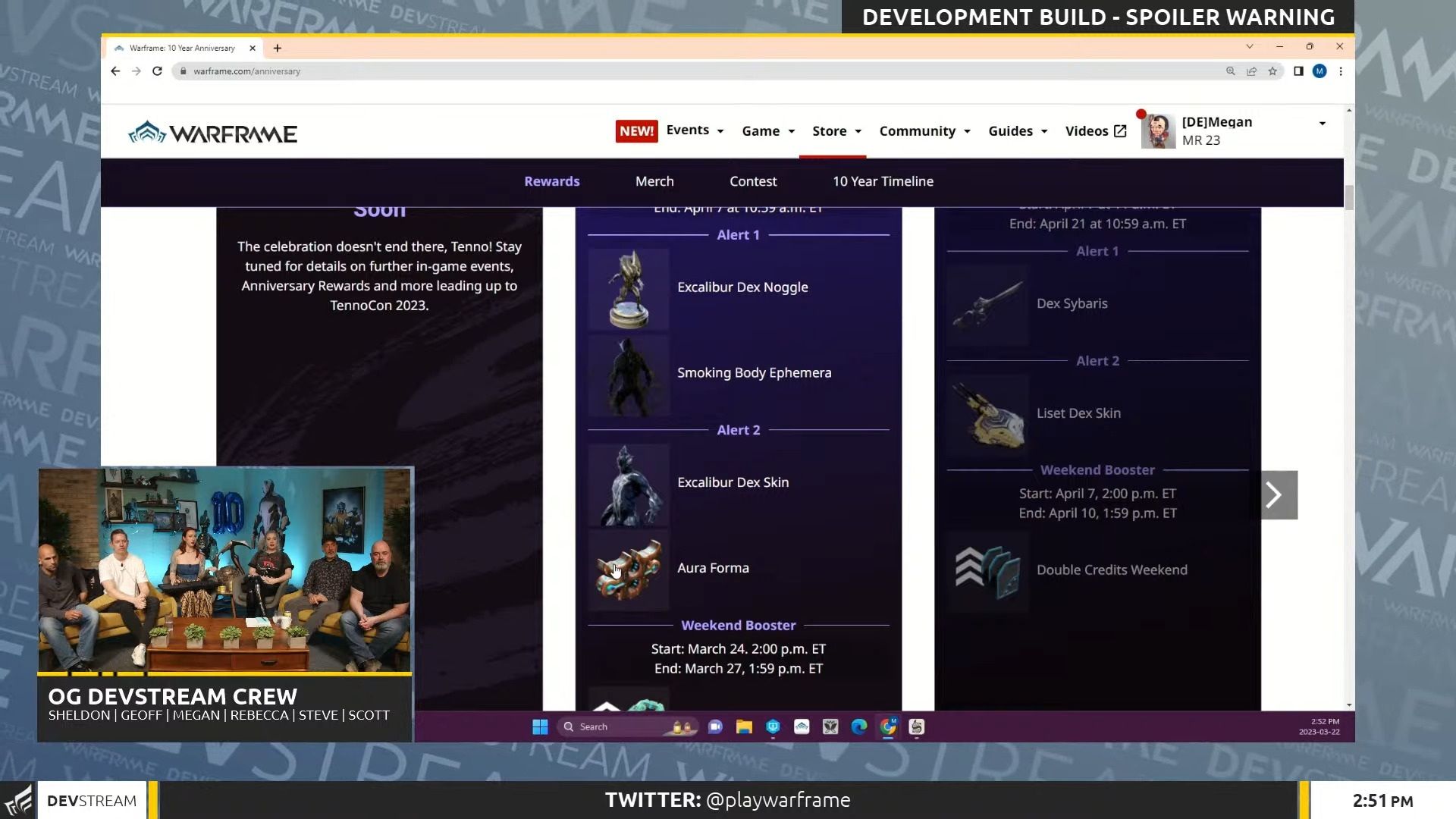Click the NEW! badge beside Events
Screen dimensions: 1456x819
(636, 131)
